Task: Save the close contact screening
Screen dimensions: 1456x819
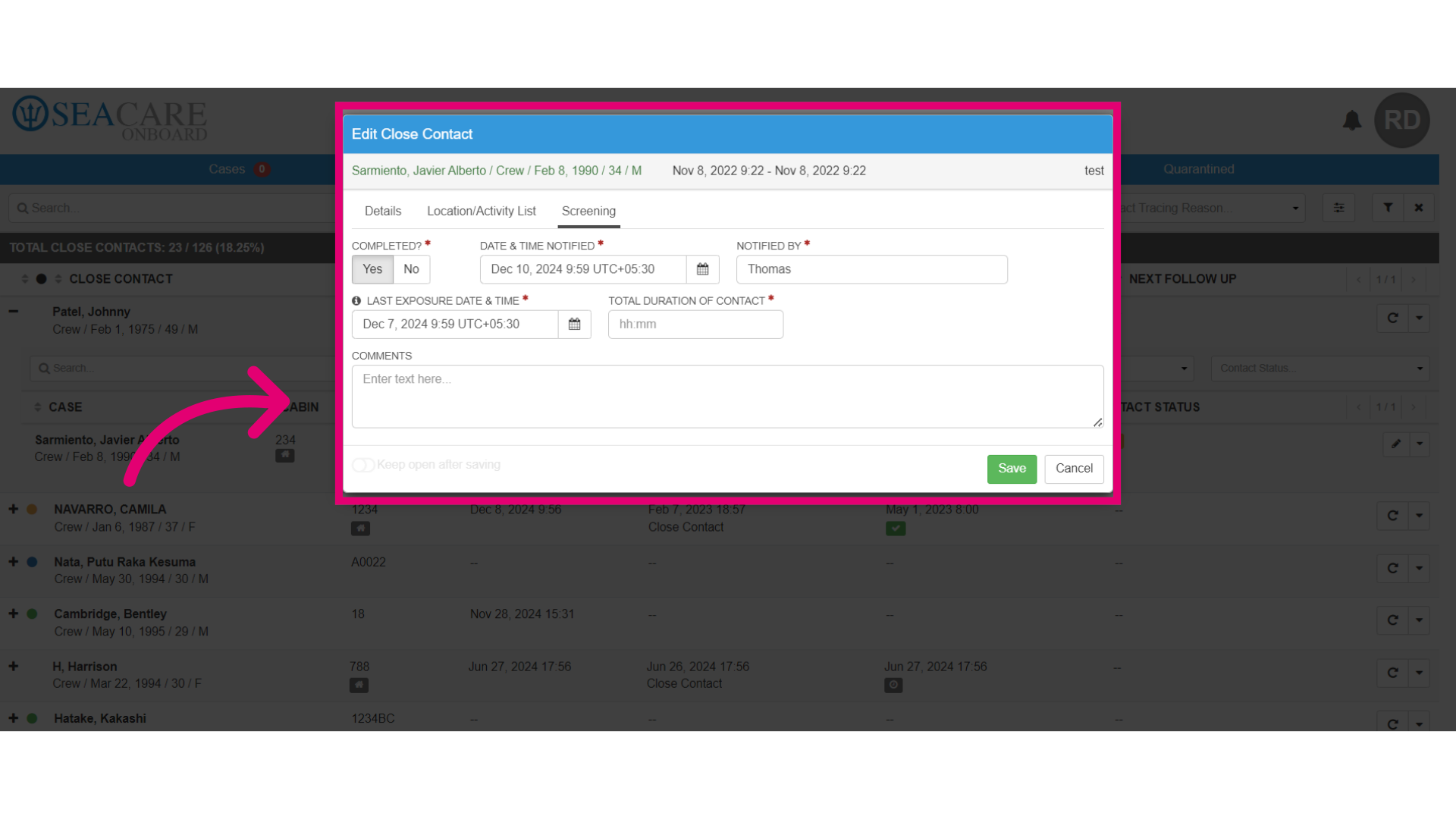Action: coord(1012,469)
